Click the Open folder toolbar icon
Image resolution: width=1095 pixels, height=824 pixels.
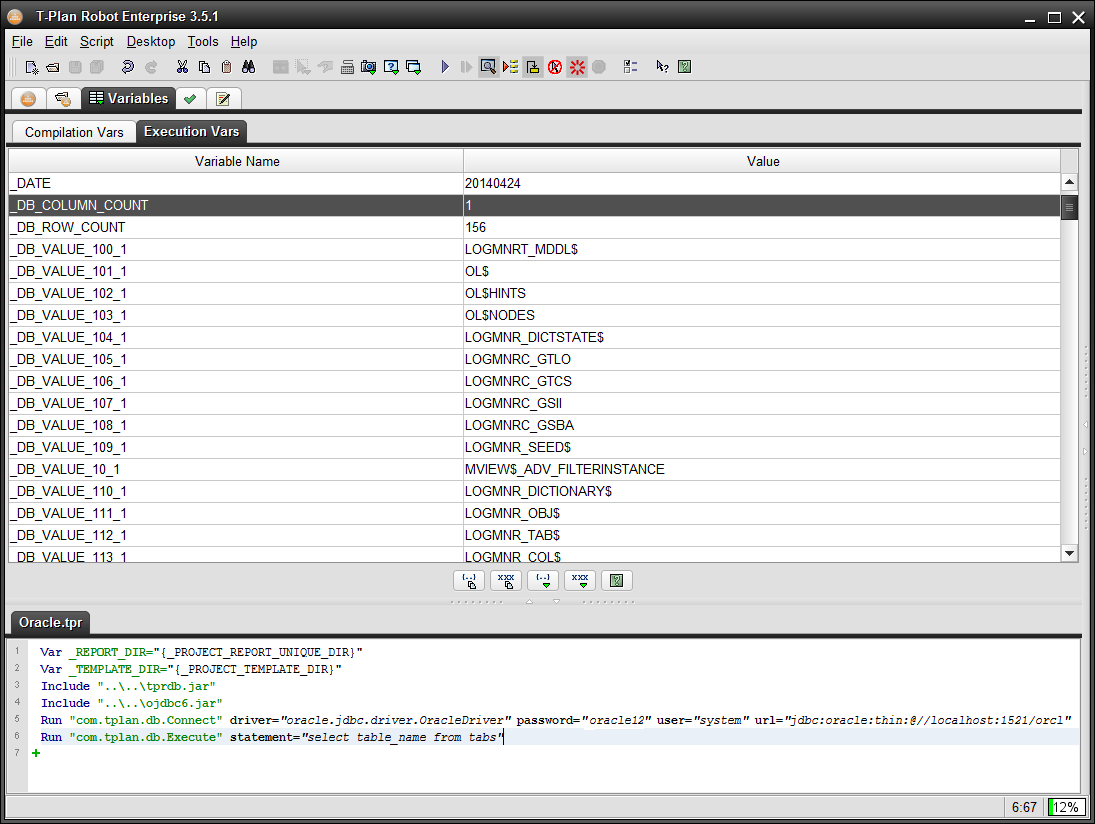52,67
